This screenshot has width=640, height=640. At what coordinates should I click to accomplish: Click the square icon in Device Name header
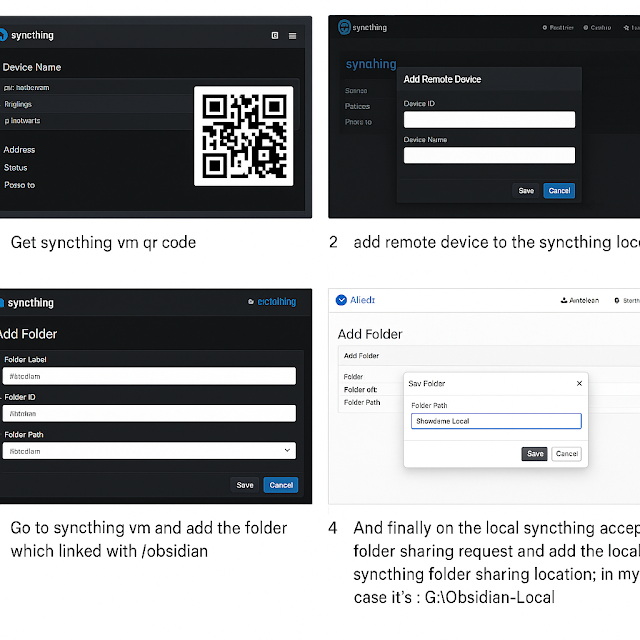pos(275,36)
